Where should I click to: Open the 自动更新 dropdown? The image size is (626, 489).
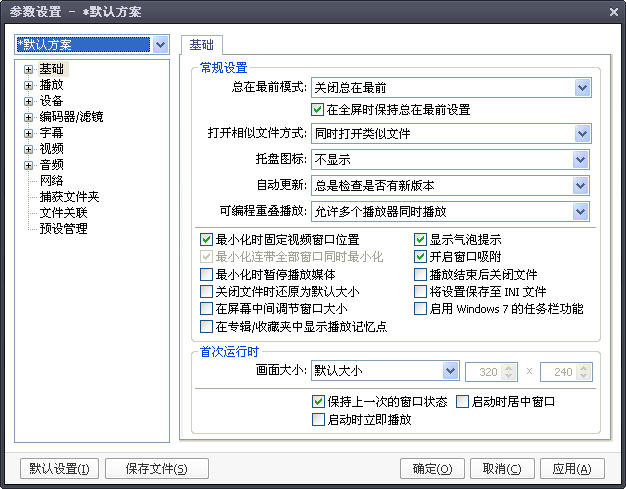582,185
